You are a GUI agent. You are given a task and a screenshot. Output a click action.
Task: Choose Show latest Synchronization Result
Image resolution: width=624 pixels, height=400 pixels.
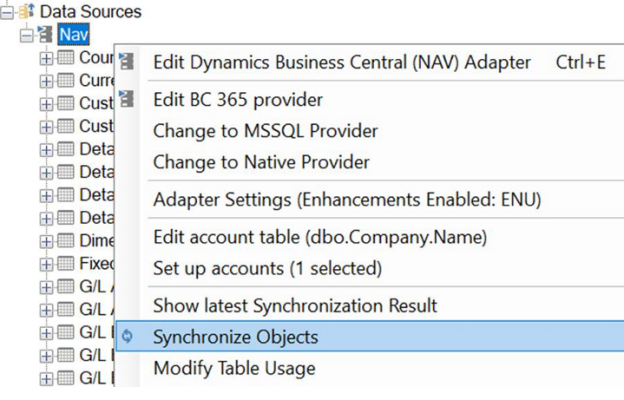[x=370, y=306]
